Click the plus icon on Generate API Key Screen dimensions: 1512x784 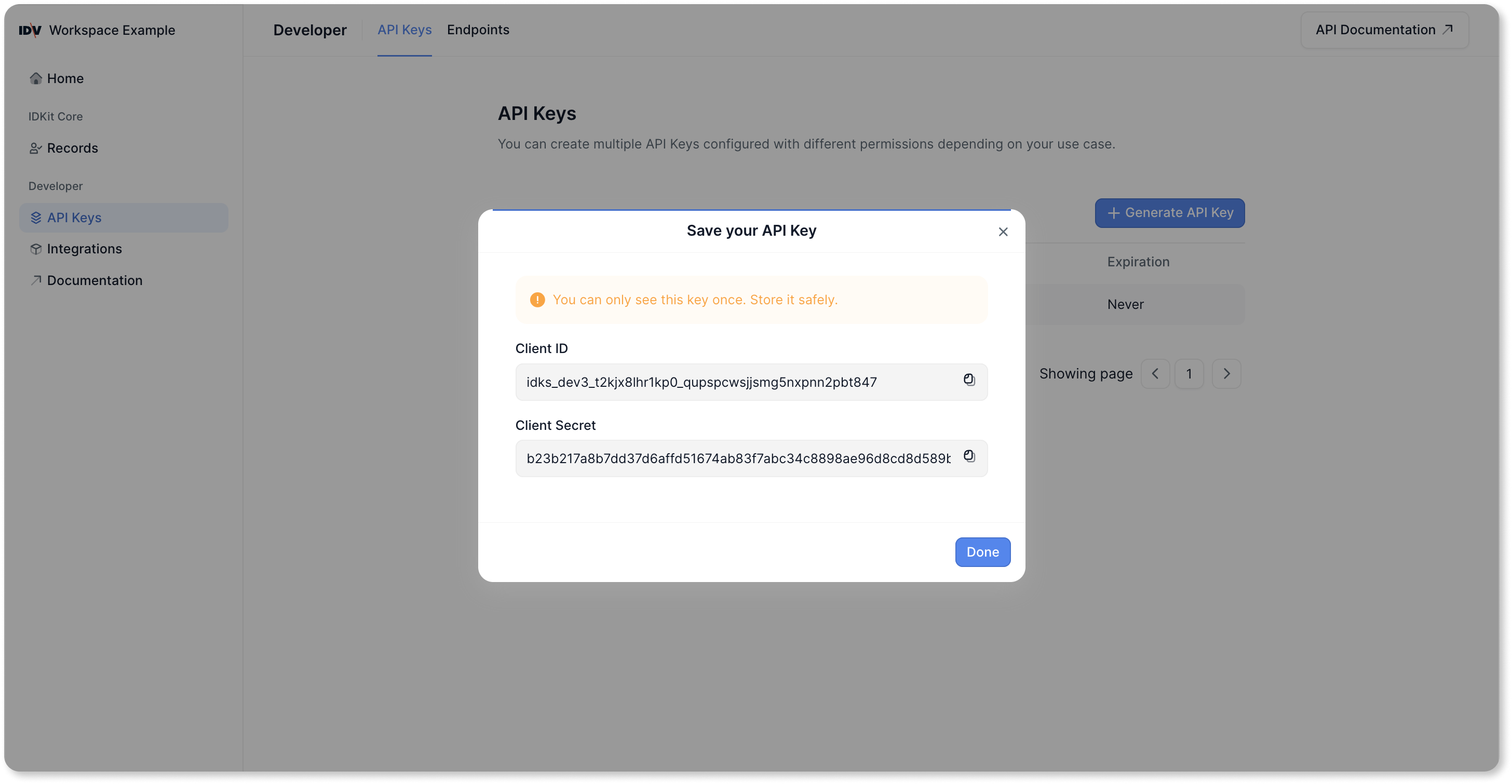click(1115, 212)
